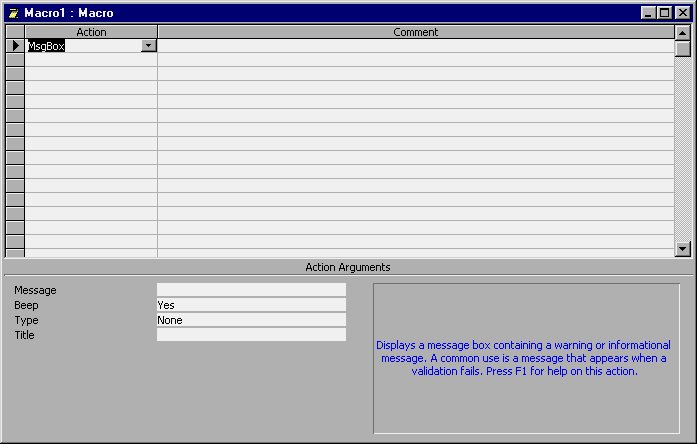This screenshot has height=444, width=697.
Task: Select the second row's row selector
Action: [x=15, y=60]
